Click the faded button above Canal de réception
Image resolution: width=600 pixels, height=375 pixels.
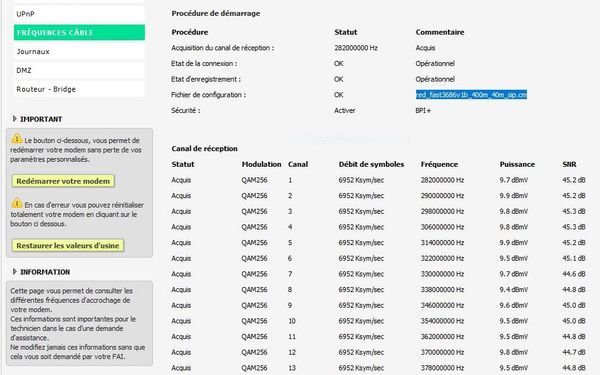347,138
